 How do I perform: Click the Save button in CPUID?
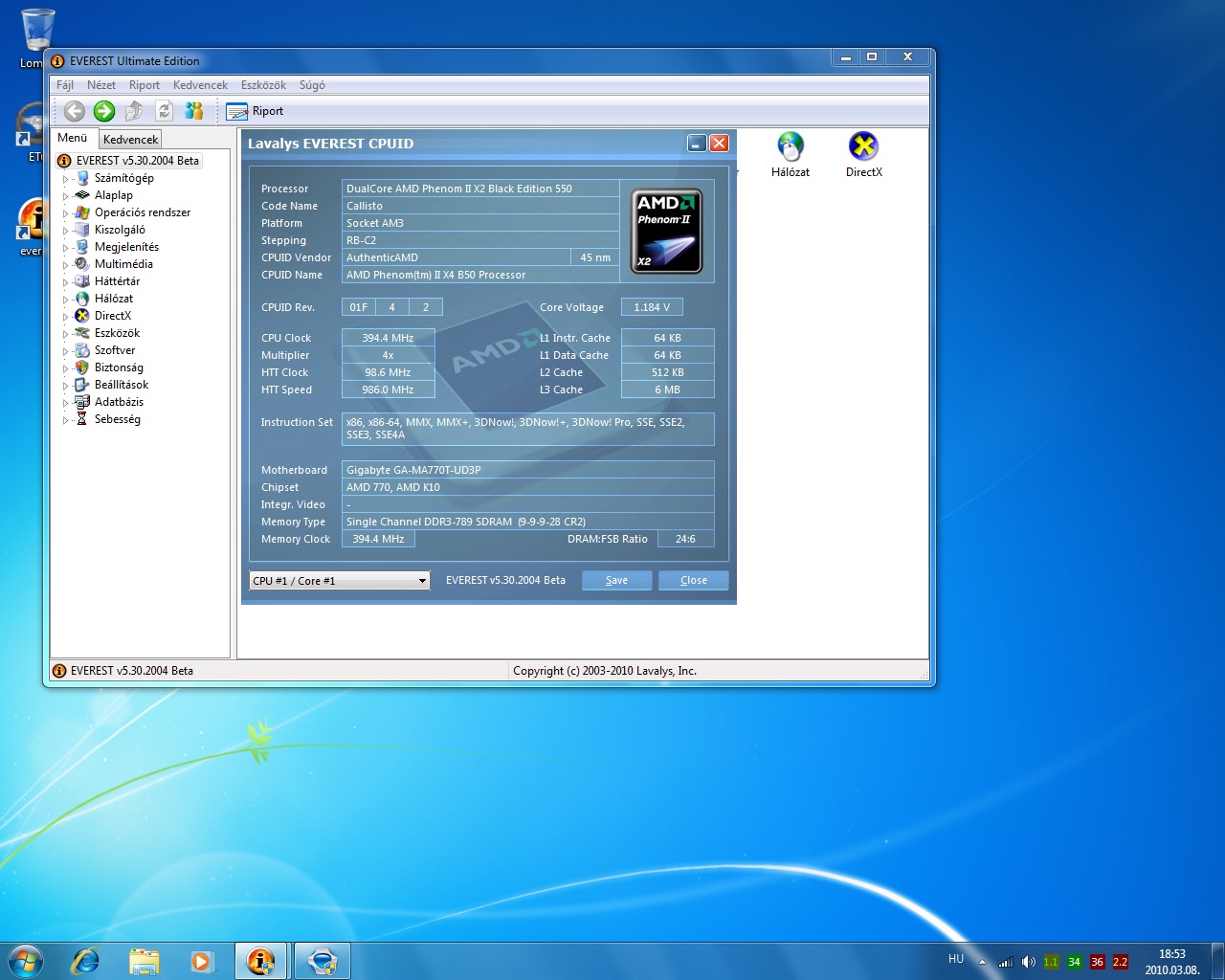[x=617, y=581]
